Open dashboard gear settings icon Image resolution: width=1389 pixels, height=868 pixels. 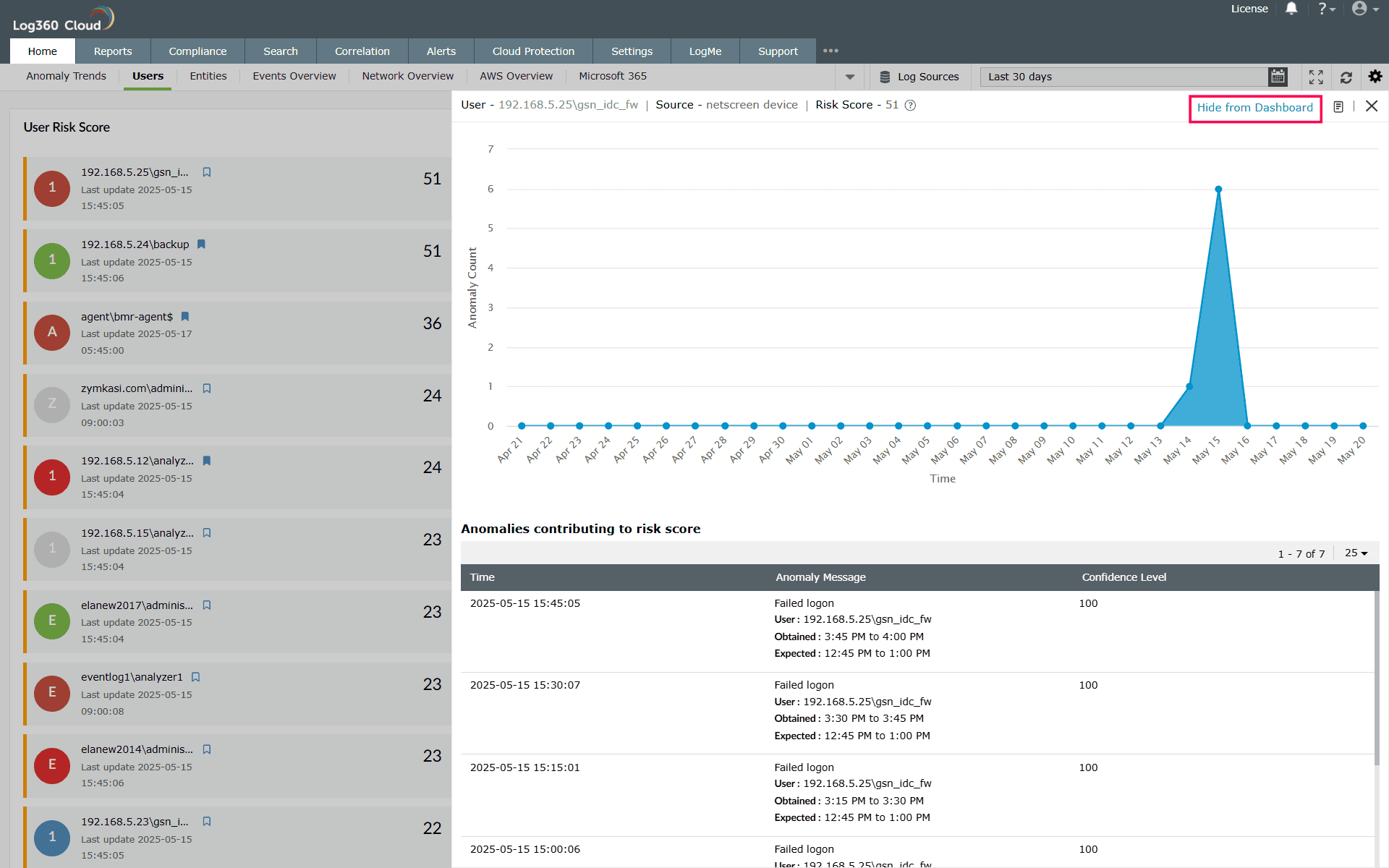pyautogui.click(x=1375, y=76)
